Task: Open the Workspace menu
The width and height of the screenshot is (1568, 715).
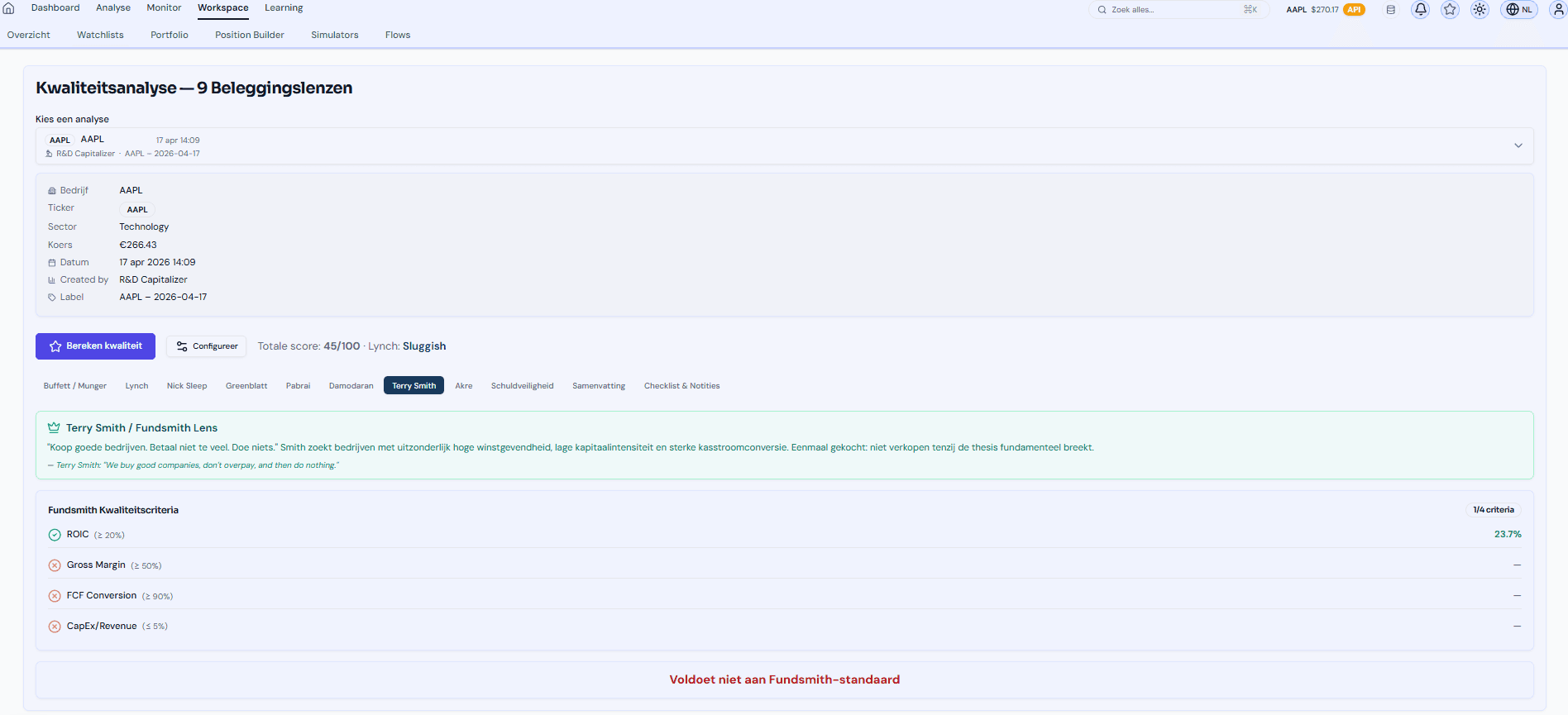Action: tap(223, 8)
